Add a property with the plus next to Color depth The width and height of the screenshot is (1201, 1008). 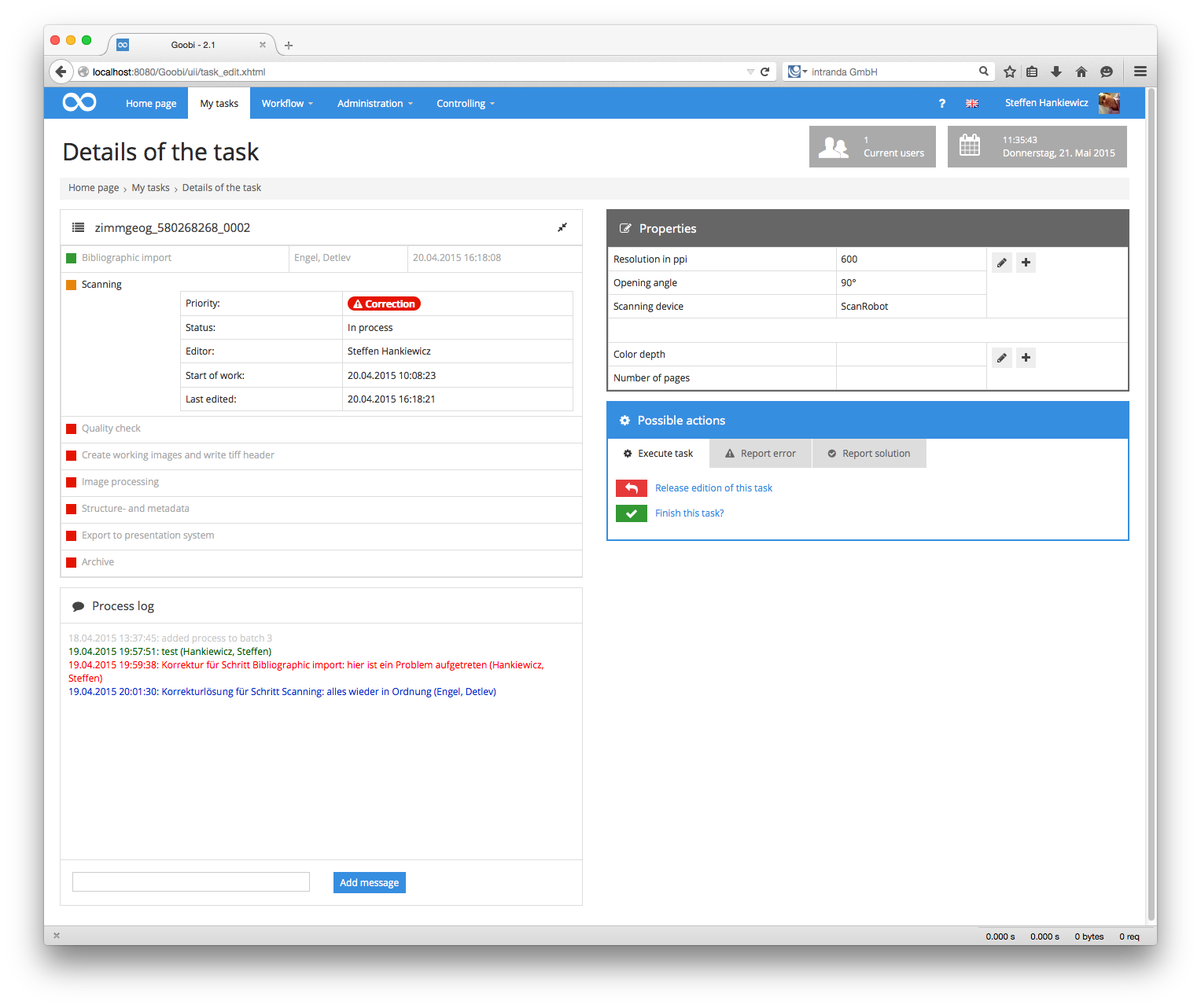pos(1026,358)
